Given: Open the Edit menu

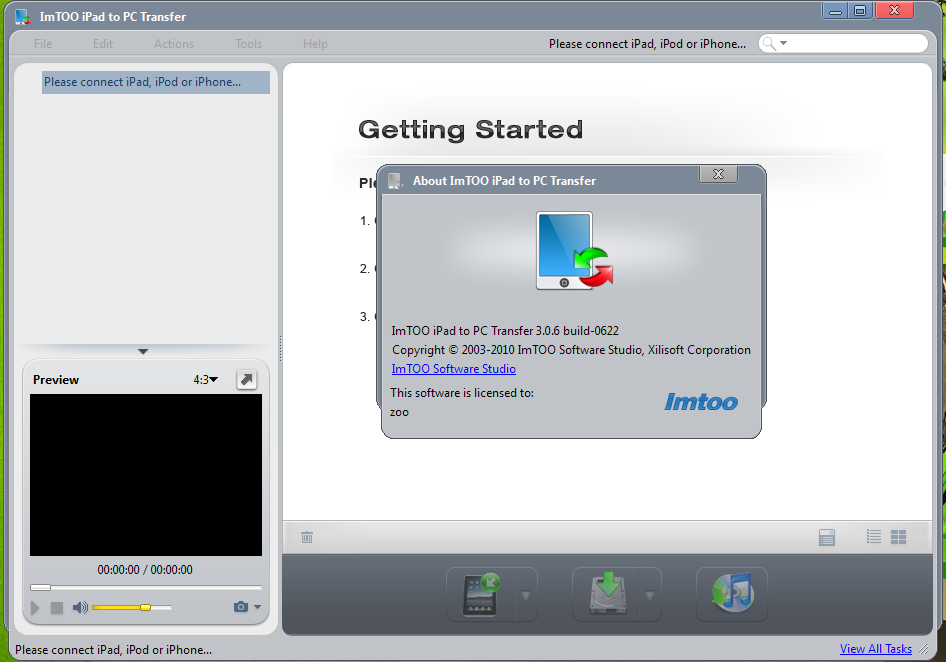Looking at the screenshot, I should (103, 44).
